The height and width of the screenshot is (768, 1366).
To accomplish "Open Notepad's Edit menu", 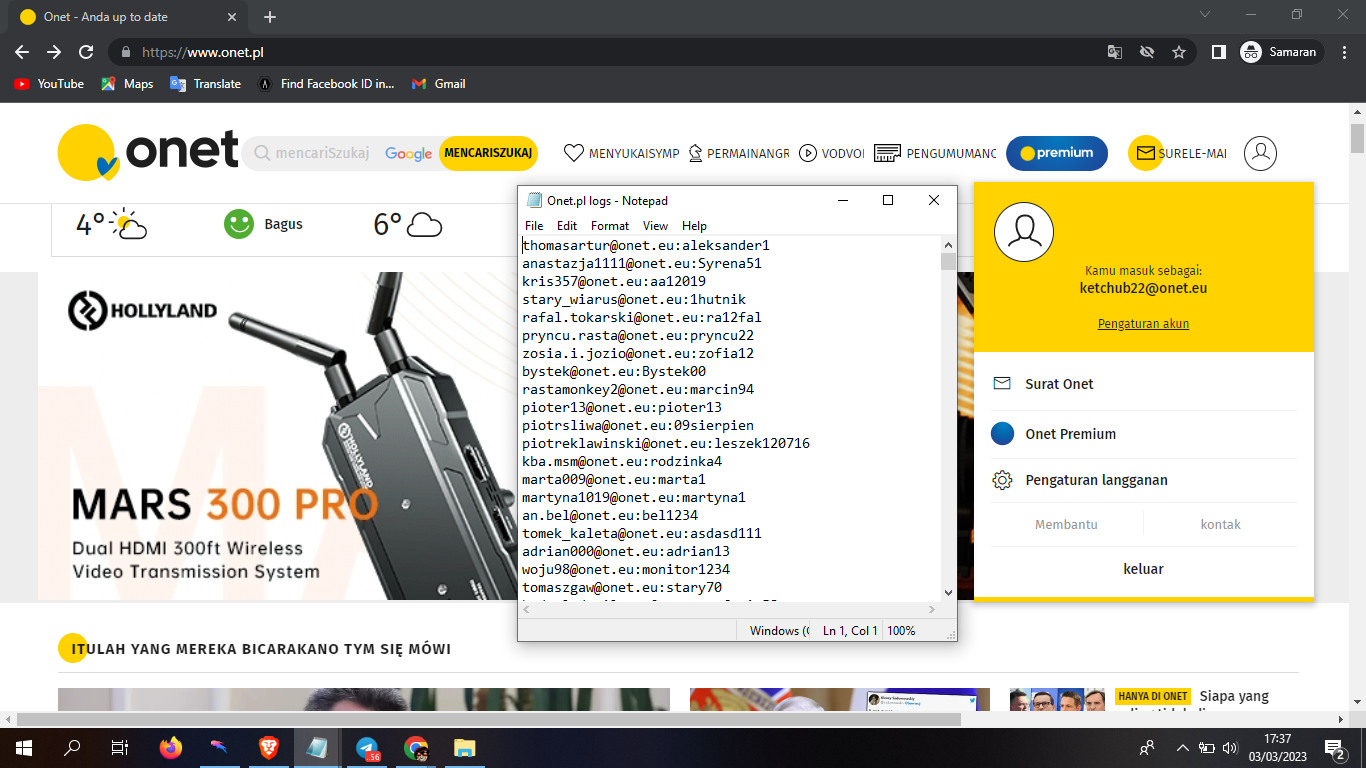I will click(567, 226).
